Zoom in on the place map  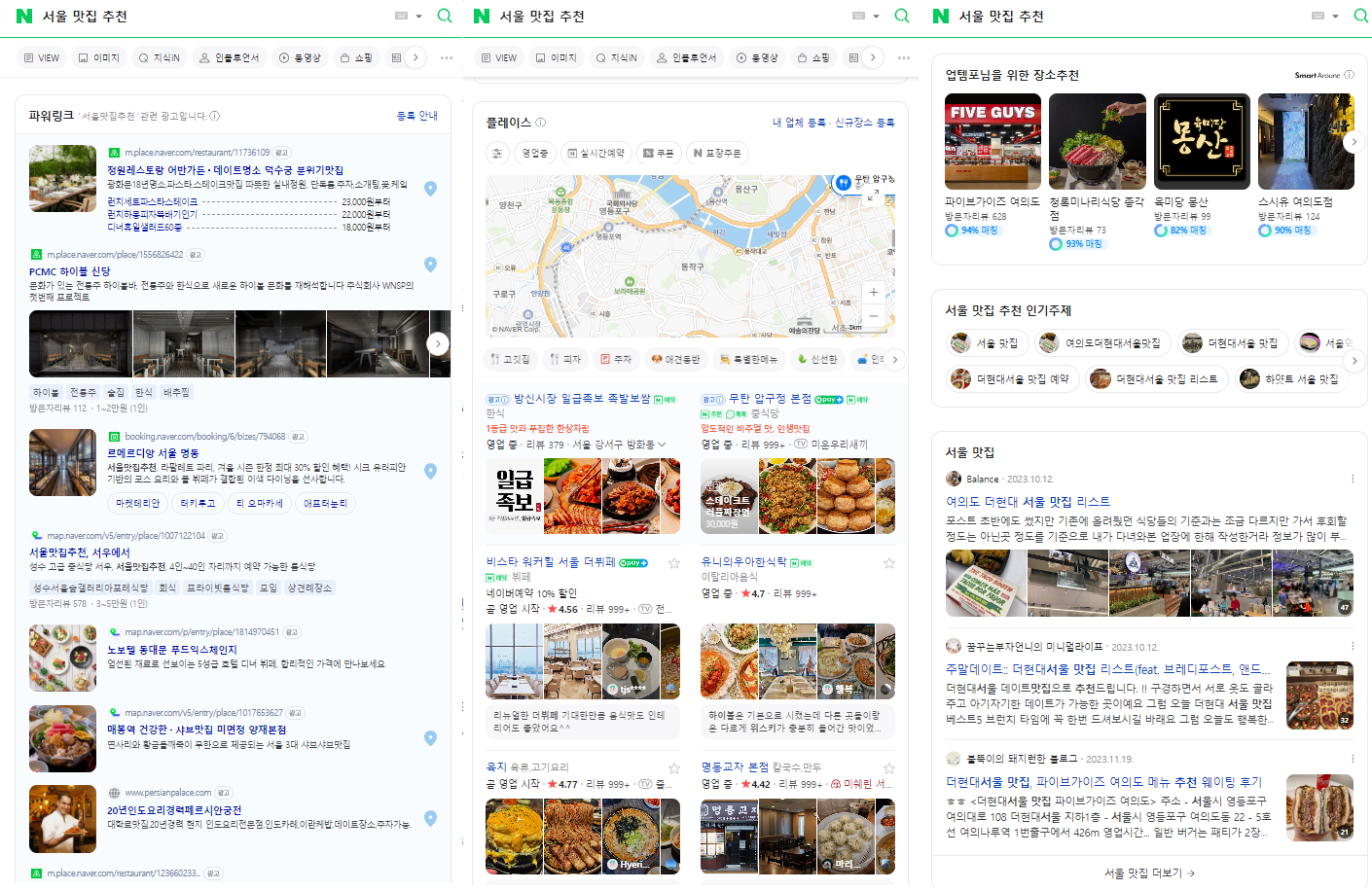873,292
